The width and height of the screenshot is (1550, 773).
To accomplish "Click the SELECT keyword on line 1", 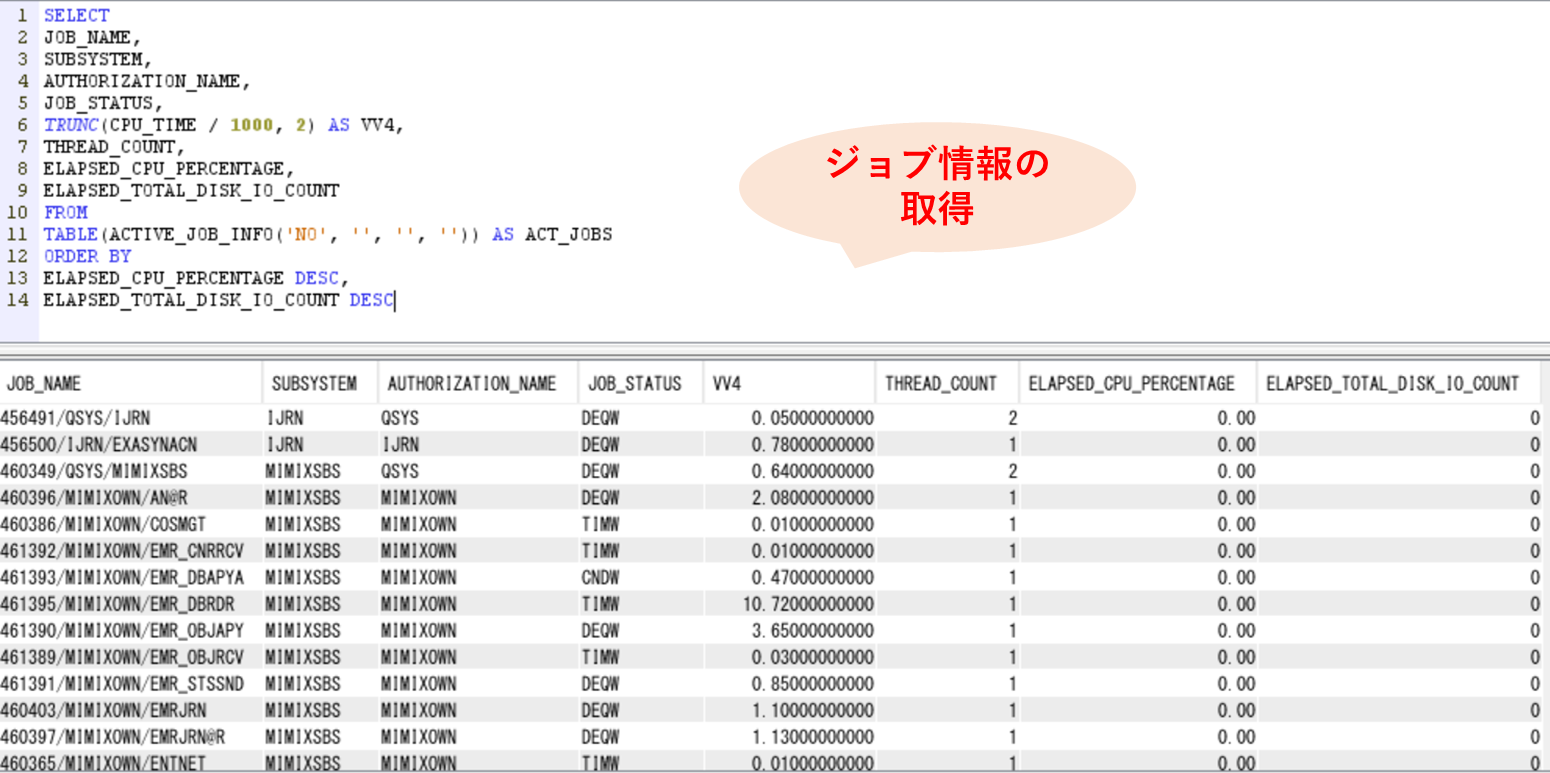I will (x=75, y=15).
